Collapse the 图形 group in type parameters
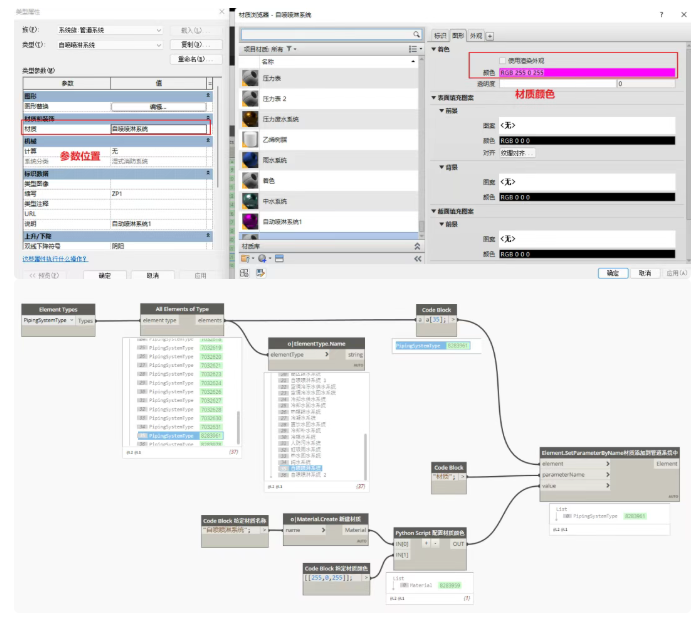Viewport: 693px width, 624px height. 208,95
